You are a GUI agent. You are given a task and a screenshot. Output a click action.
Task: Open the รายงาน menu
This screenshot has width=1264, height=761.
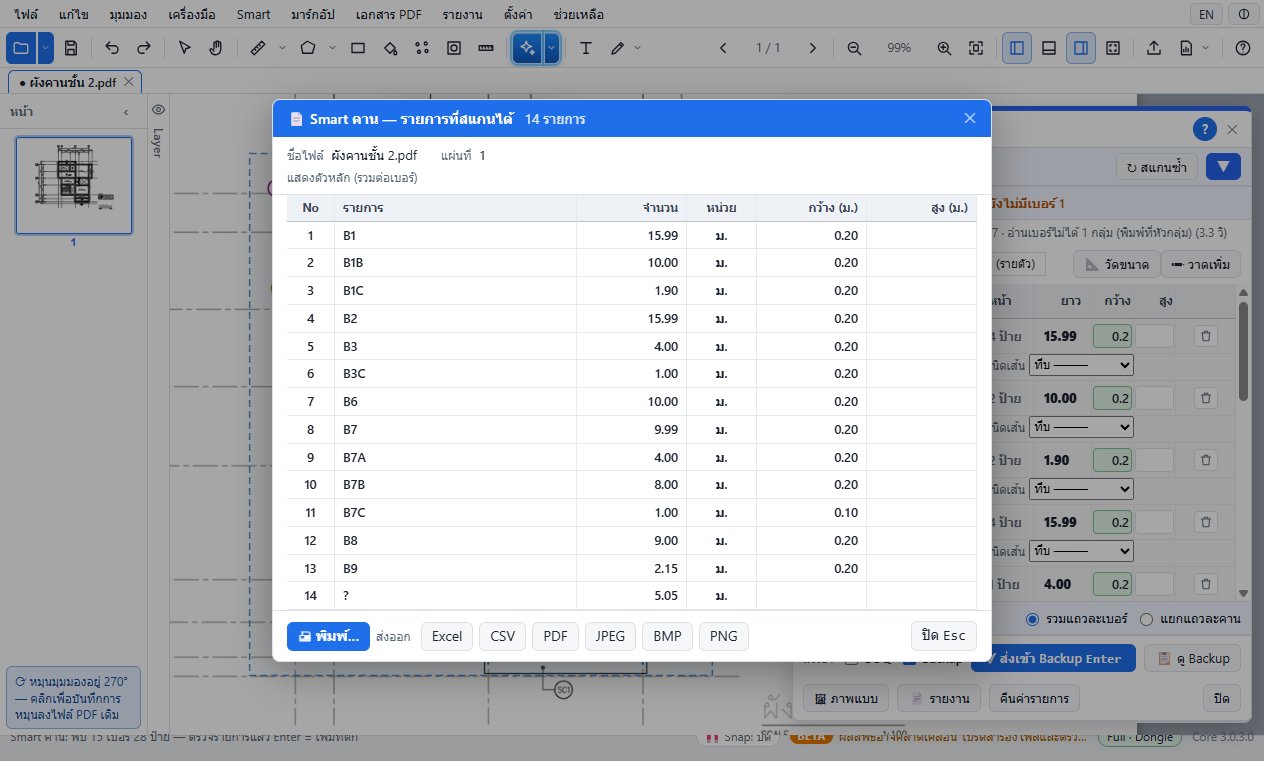pos(462,15)
